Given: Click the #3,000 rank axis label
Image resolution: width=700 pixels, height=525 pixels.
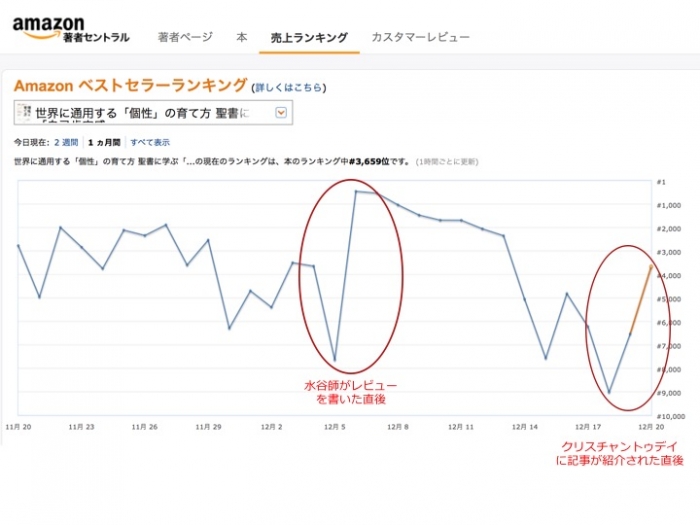Looking at the screenshot, I should (669, 253).
